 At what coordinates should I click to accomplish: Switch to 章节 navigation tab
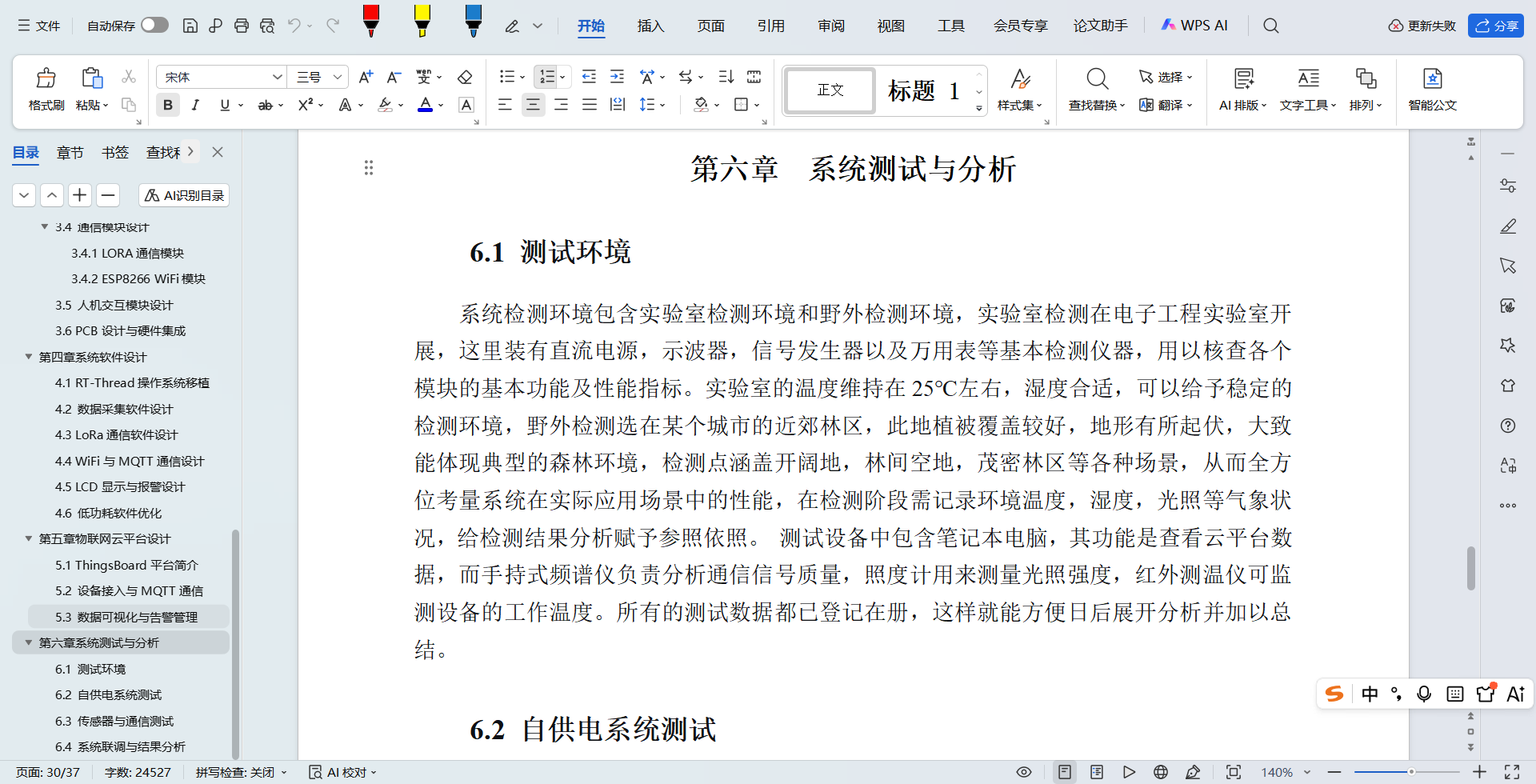[70, 152]
